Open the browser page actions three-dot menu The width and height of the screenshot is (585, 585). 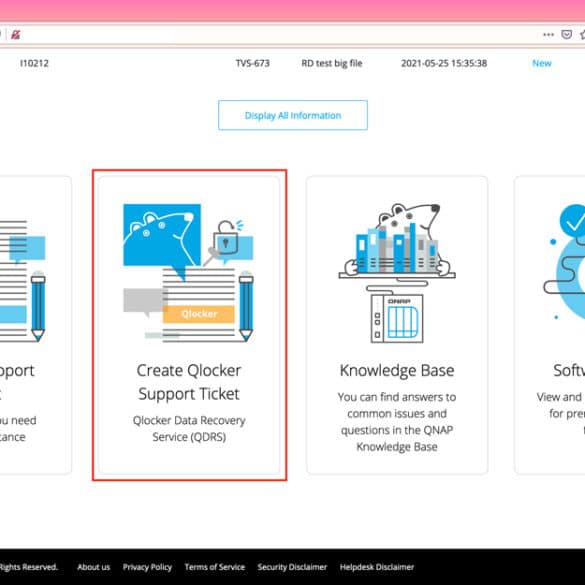(548, 35)
